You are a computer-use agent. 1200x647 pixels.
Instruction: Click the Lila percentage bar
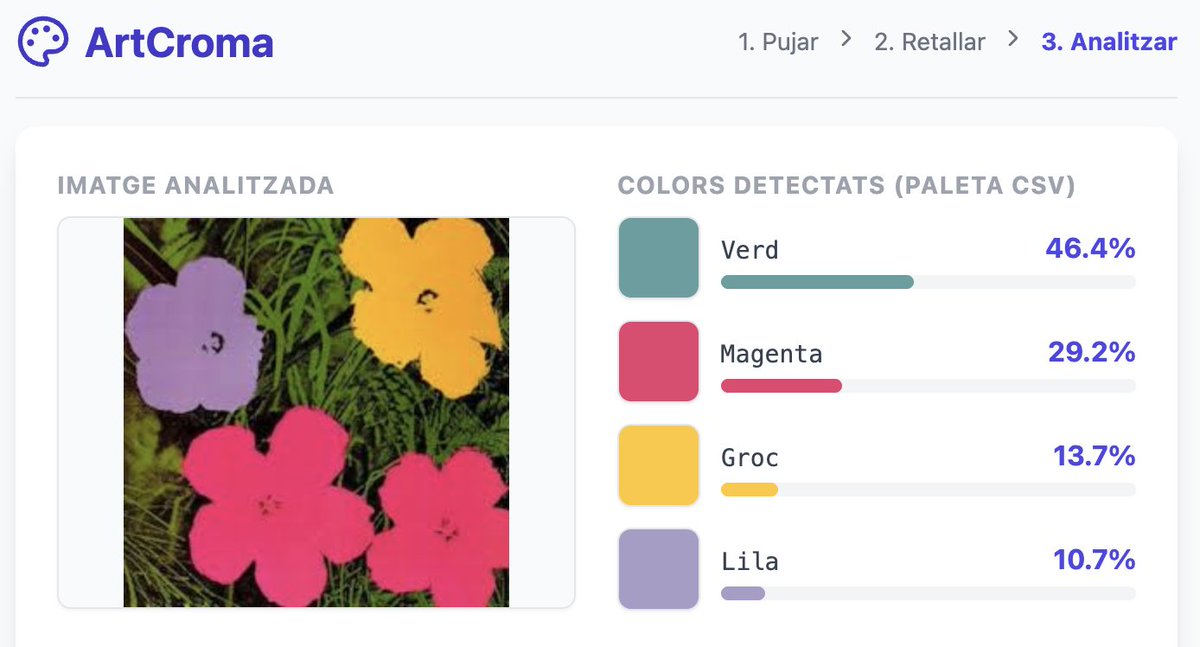[x=928, y=594]
